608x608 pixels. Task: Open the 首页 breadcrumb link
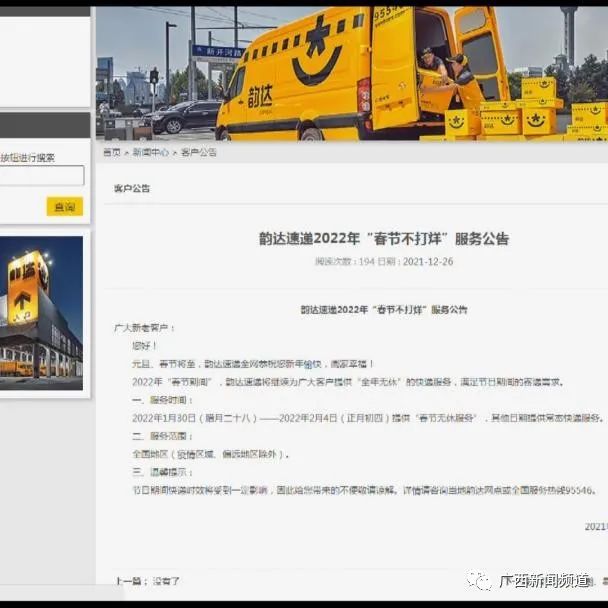click(x=112, y=152)
